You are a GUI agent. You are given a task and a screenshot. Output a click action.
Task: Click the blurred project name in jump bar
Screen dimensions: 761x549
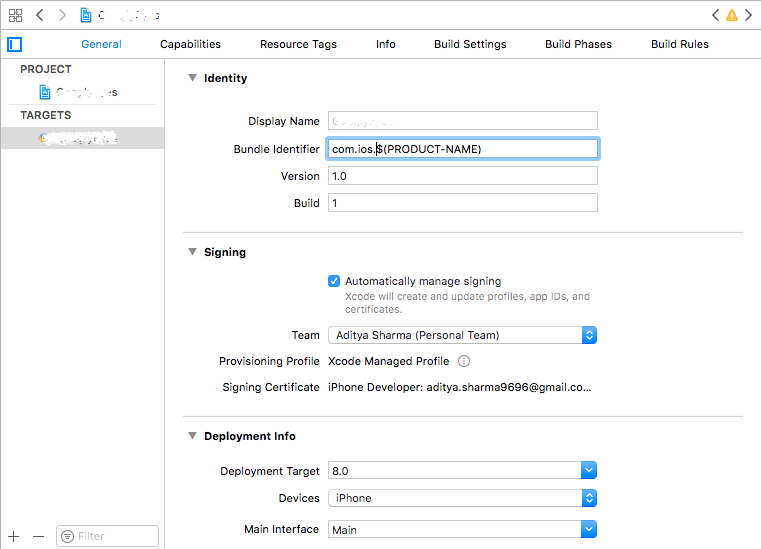click(x=129, y=16)
